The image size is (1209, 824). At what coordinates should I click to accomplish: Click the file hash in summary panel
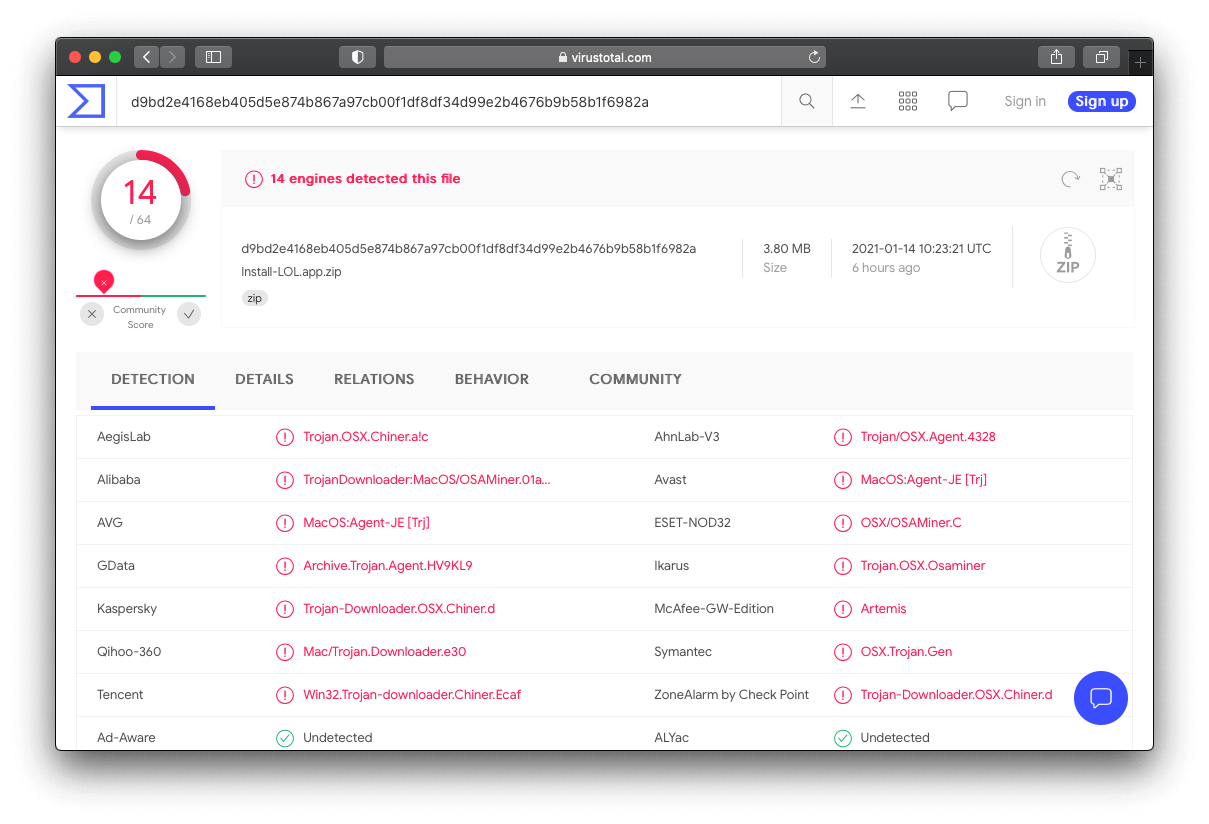point(468,248)
